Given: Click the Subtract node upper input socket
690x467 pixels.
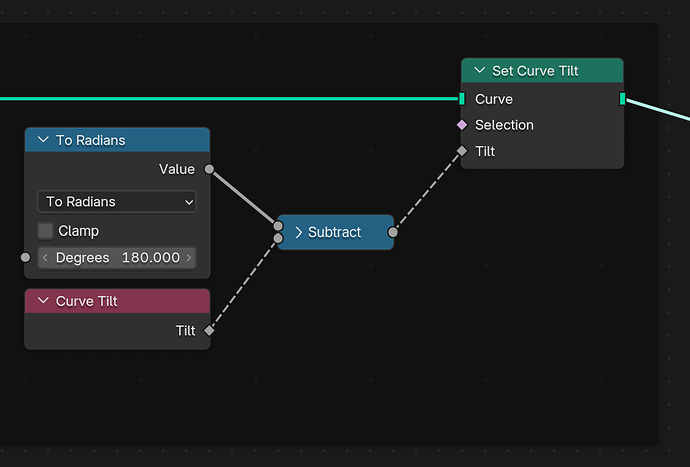Looking at the screenshot, I should click(278, 226).
